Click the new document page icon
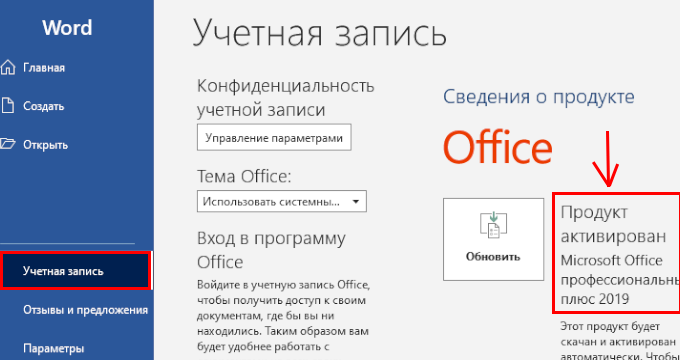Image resolution: width=680 pixels, height=360 pixels. tap(7, 106)
